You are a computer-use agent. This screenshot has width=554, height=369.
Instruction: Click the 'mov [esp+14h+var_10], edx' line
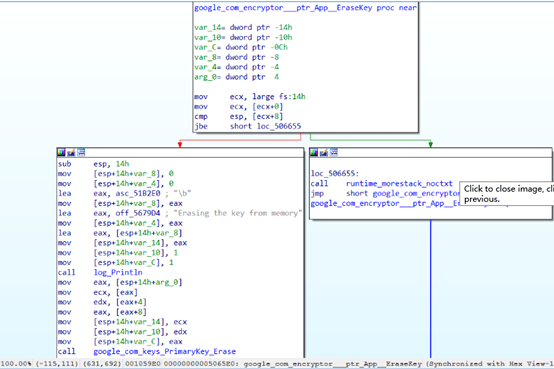pyautogui.click(x=123, y=332)
